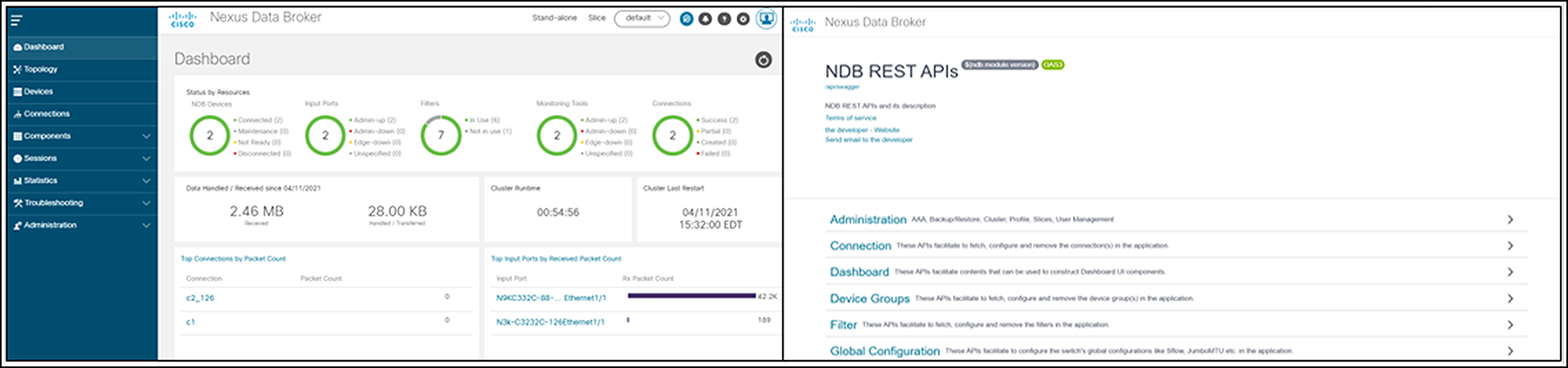This screenshot has height=368, width=1568.
Task: Expand Sessions with its sidebar chevron
Action: coord(146,159)
